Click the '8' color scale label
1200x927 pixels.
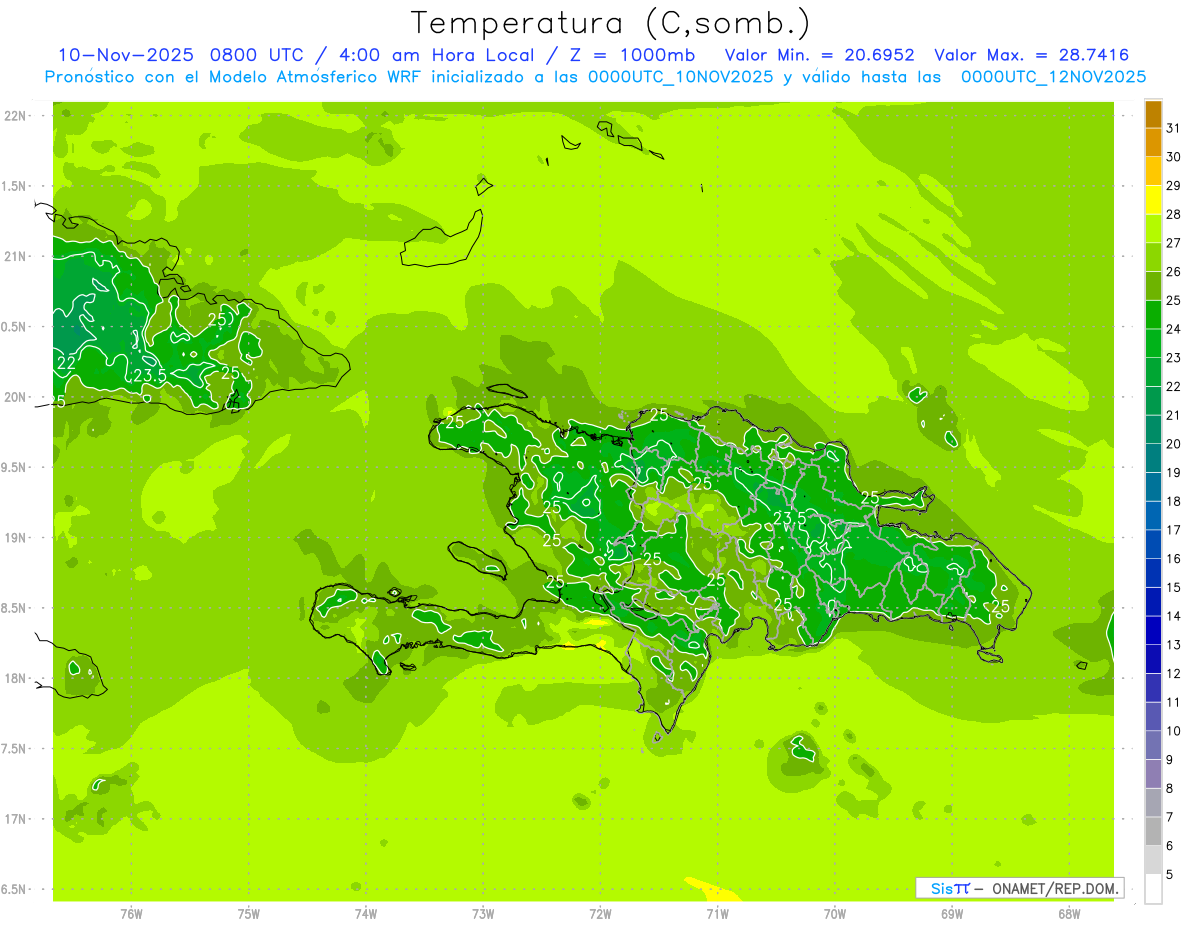tap(1170, 789)
